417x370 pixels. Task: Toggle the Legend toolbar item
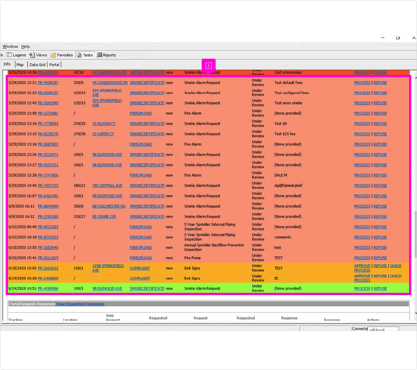(17, 55)
